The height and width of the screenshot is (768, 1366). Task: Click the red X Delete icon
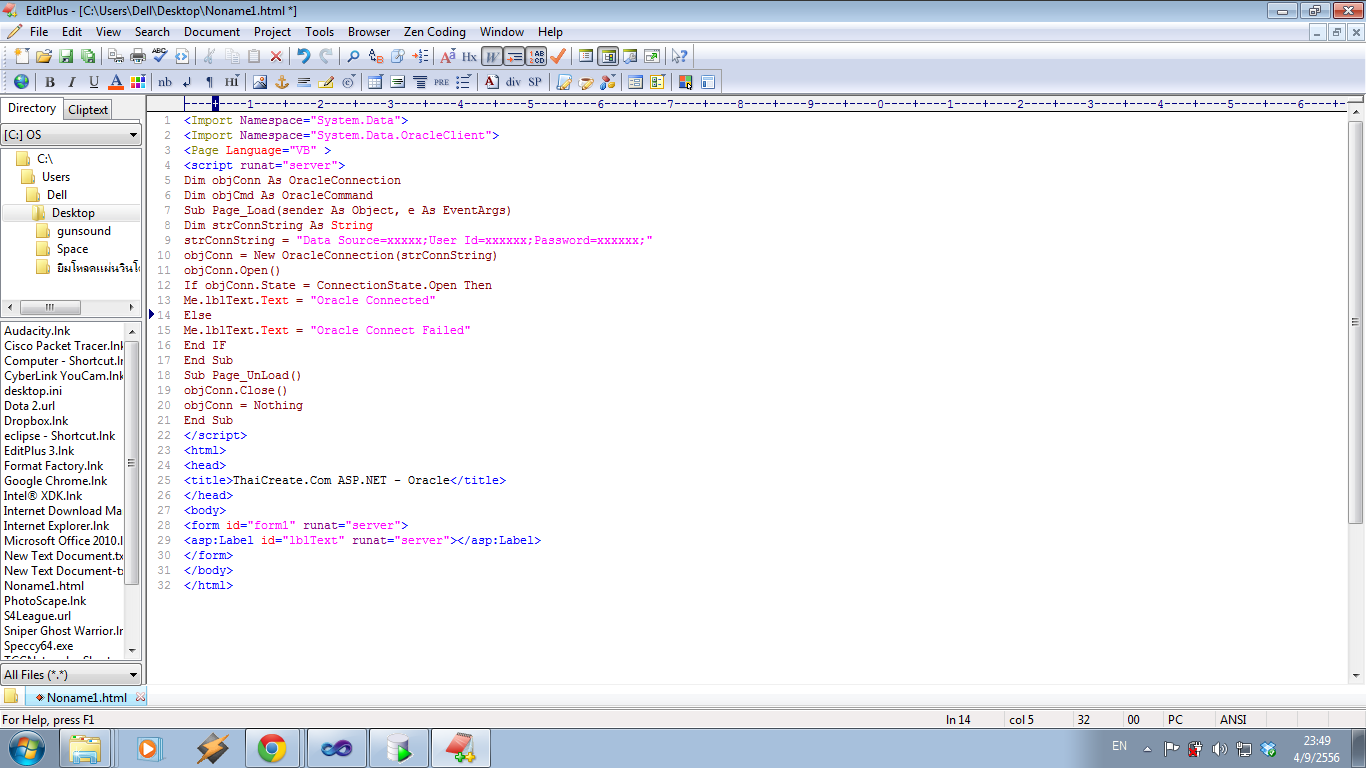tap(276, 56)
